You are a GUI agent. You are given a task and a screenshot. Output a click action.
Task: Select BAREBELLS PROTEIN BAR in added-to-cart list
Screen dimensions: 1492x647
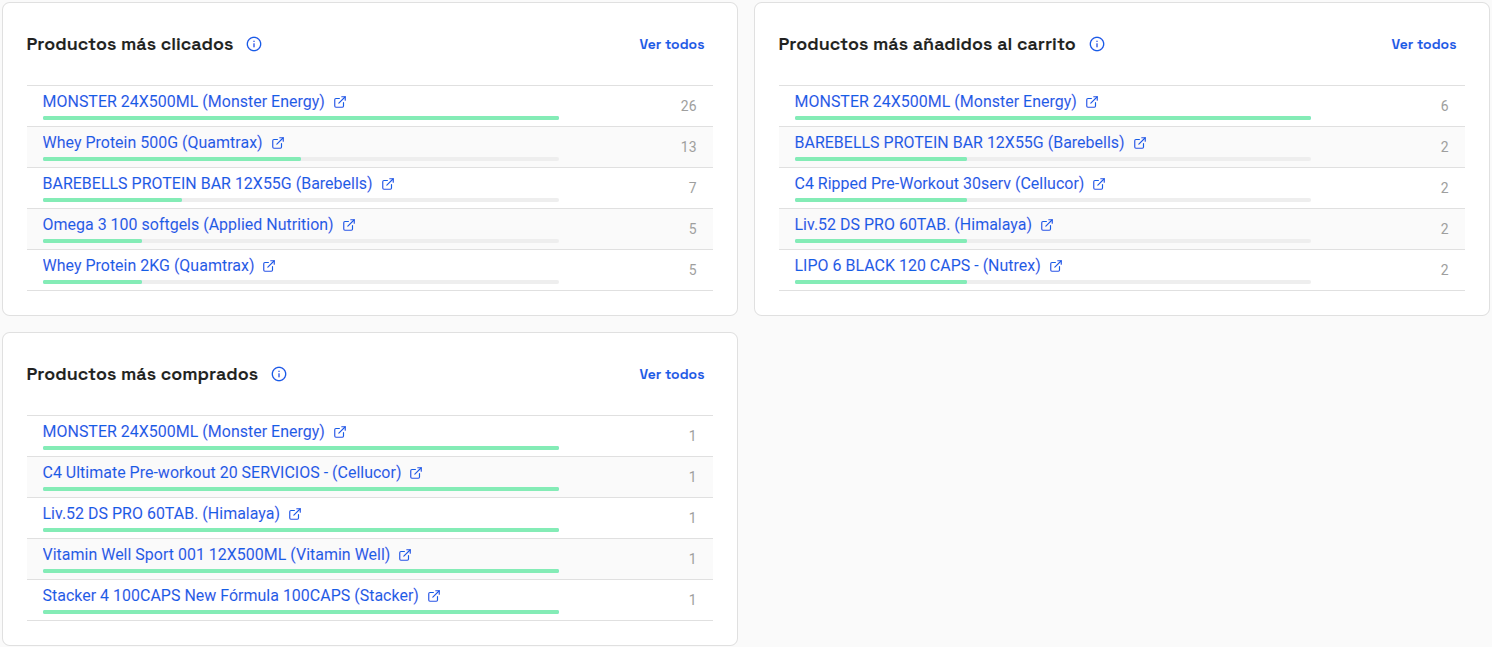960,142
